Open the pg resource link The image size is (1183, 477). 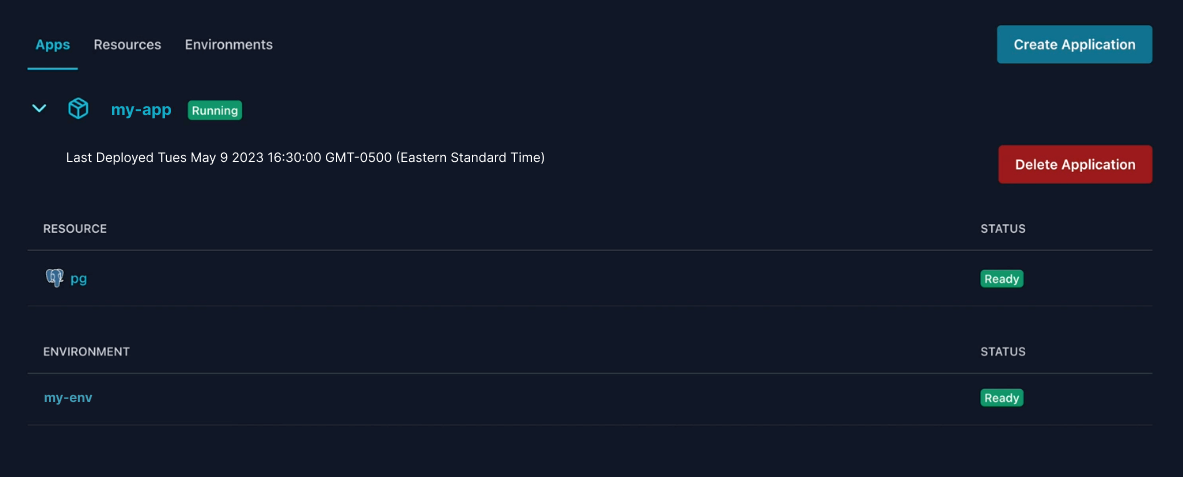click(78, 279)
